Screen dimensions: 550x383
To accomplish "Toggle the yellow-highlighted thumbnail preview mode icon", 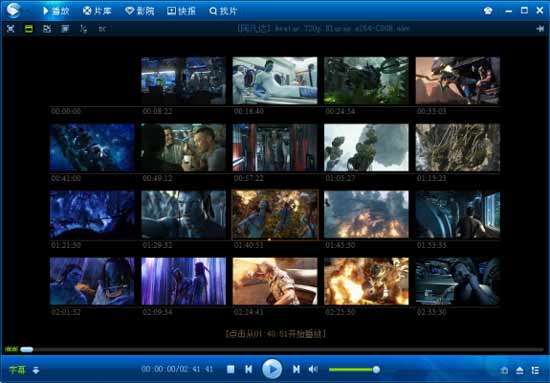I will (29, 29).
